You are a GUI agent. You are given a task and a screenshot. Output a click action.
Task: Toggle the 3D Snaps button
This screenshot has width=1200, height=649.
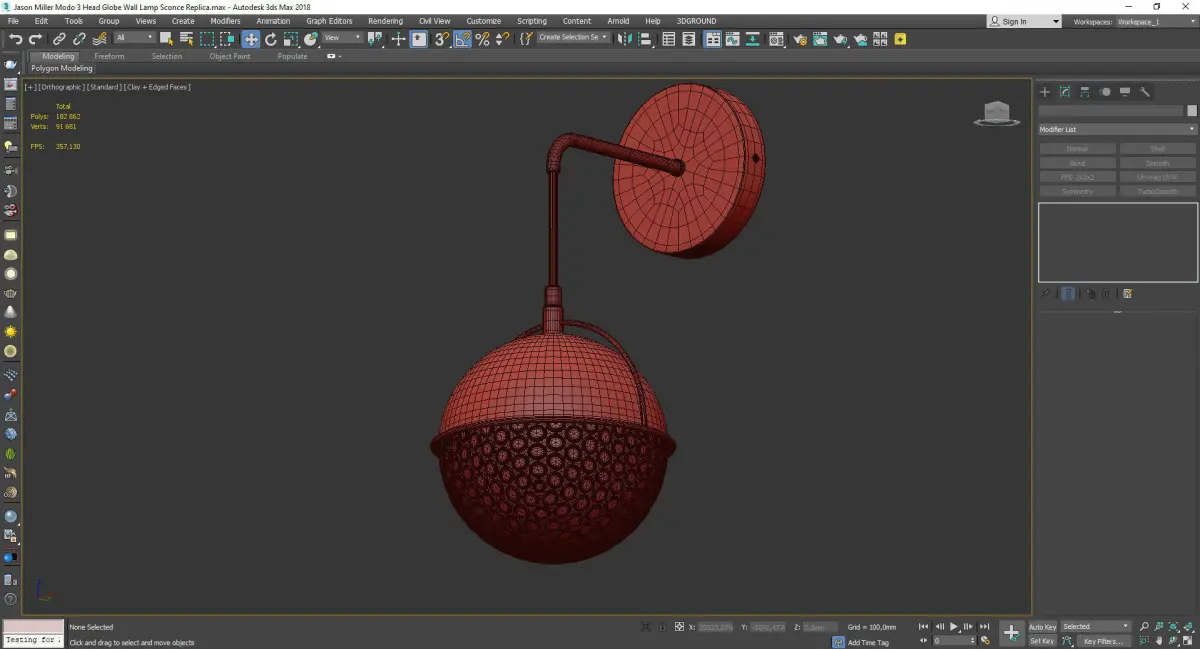click(441, 39)
